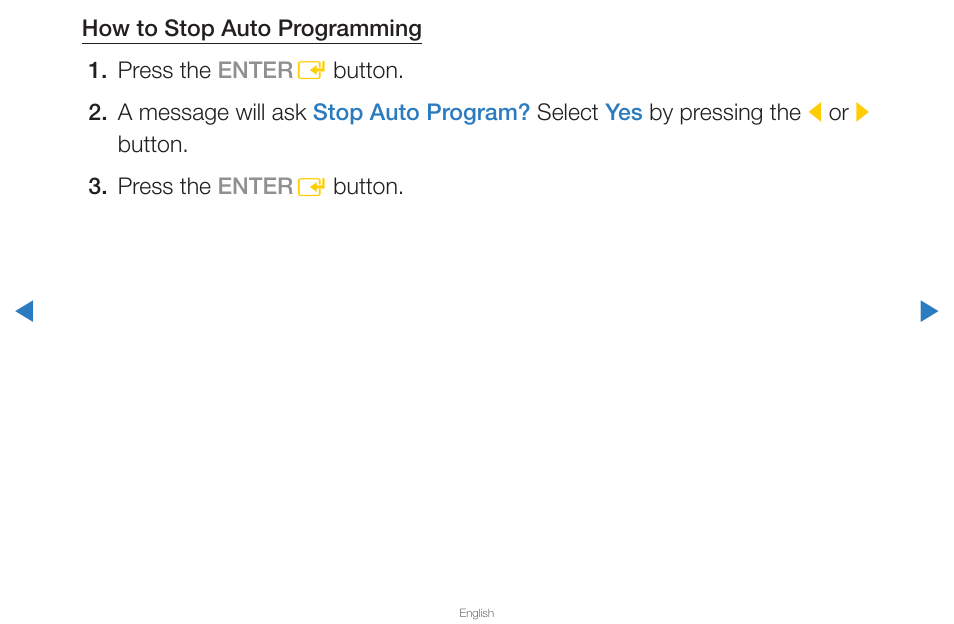
Task: Click the word 'button.' on step 2's second line
Action: coord(153,145)
